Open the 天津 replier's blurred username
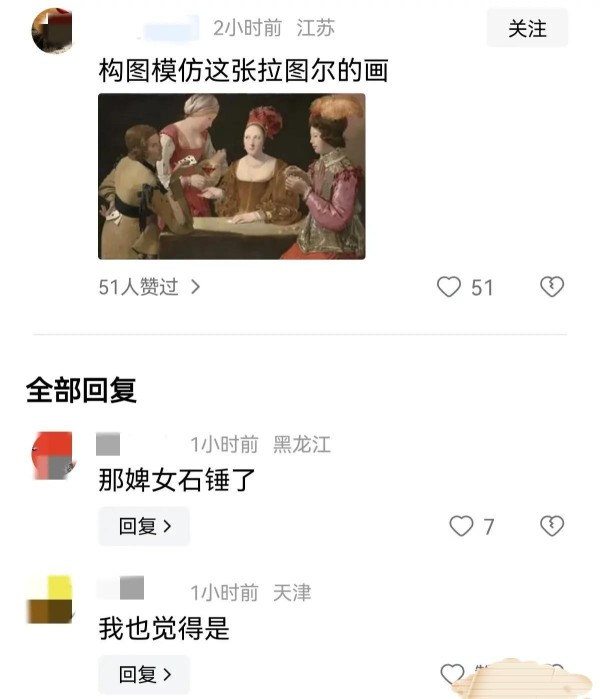This screenshot has width=600, height=699. coord(121,588)
